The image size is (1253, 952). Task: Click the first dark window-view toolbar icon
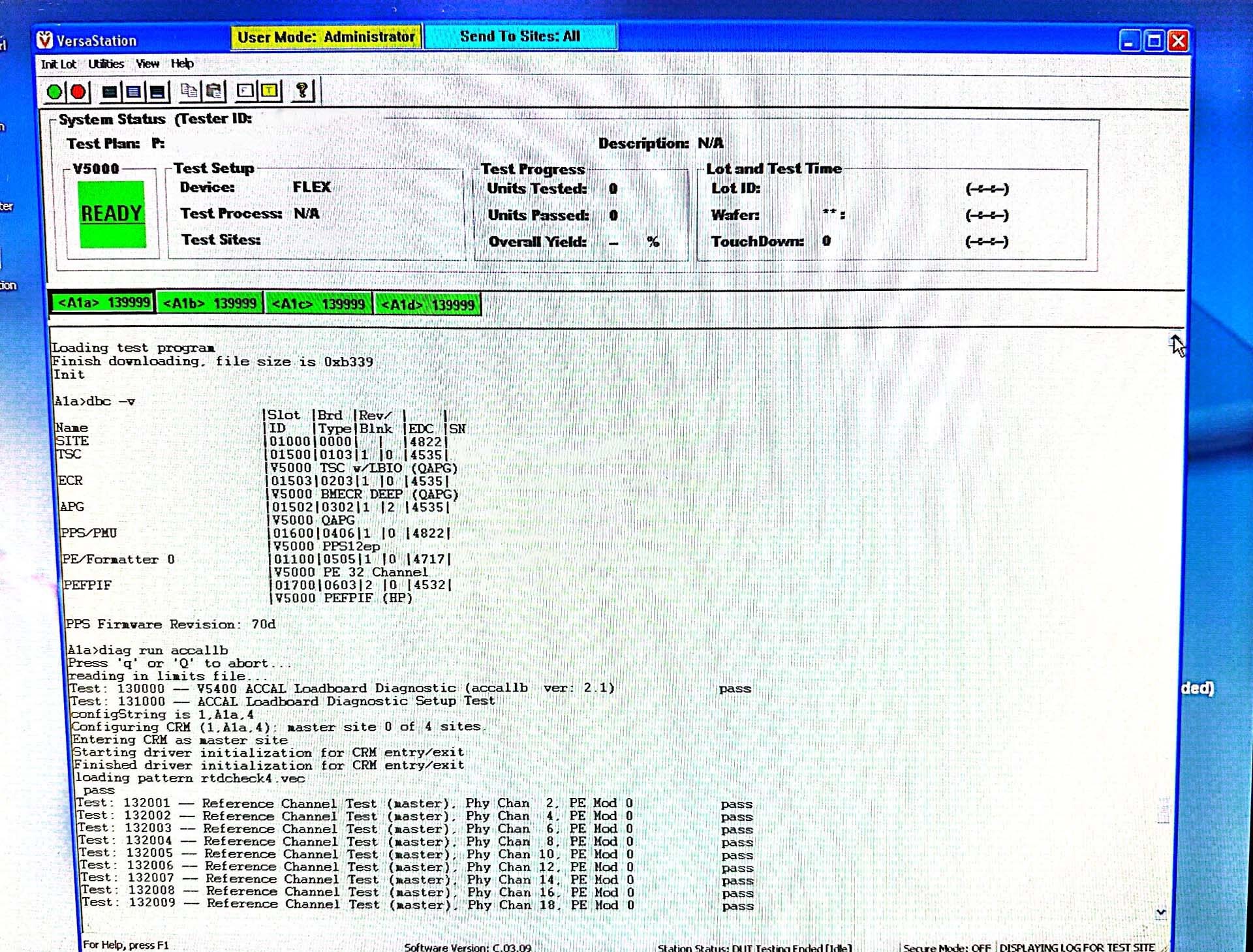[x=110, y=92]
